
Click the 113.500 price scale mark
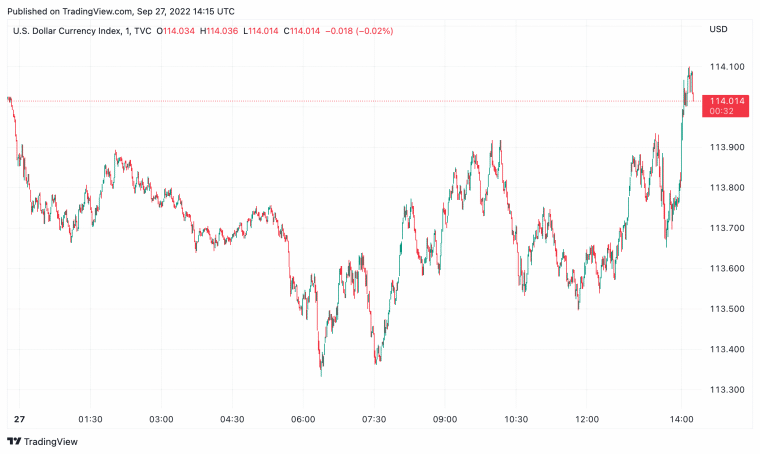coord(725,309)
